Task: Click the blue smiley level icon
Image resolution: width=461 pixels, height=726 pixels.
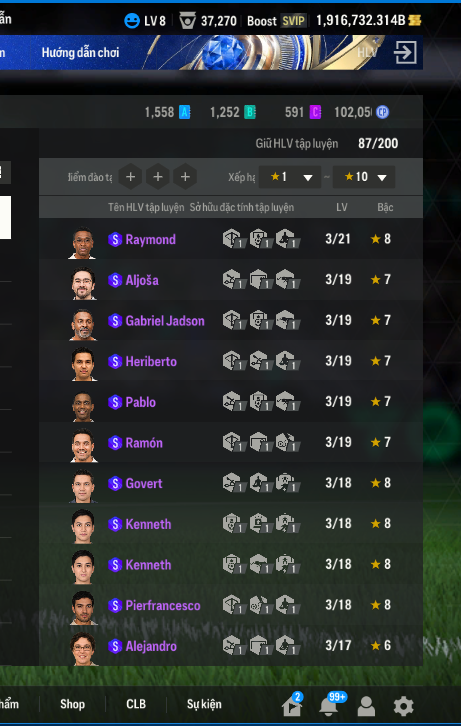Action: click(132, 20)
